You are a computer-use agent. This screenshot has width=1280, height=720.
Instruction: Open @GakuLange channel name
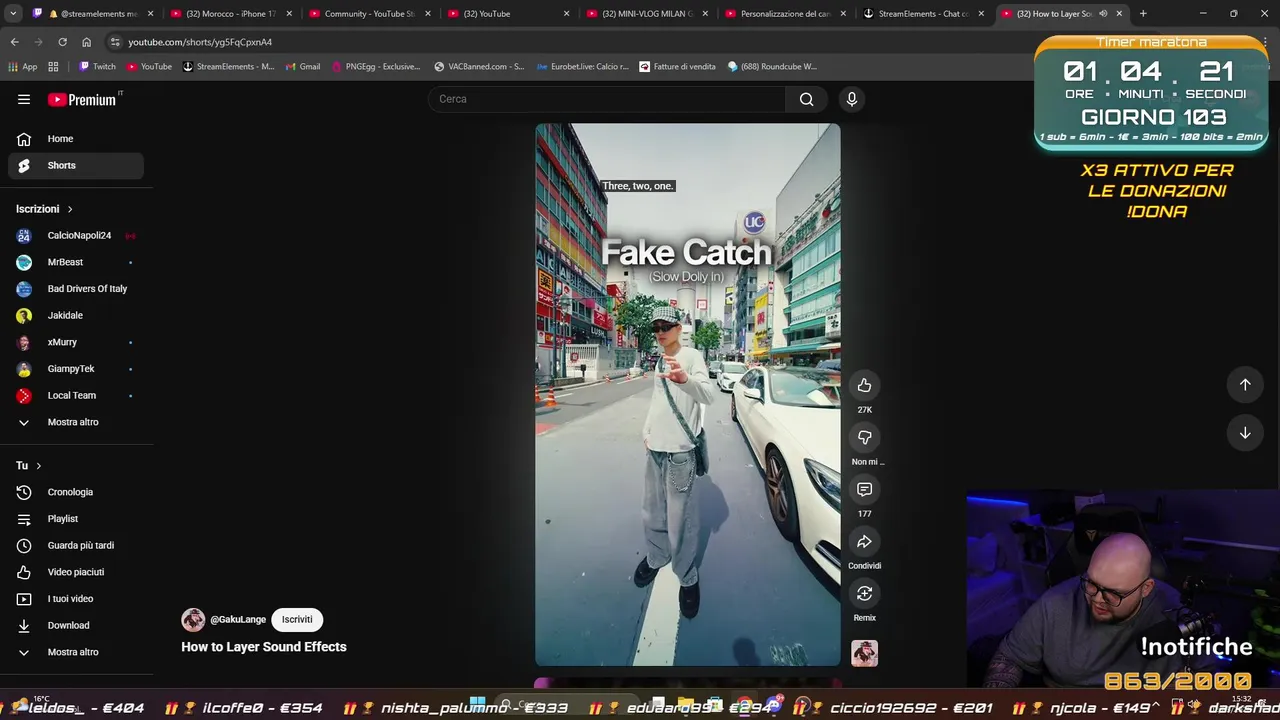238,620
